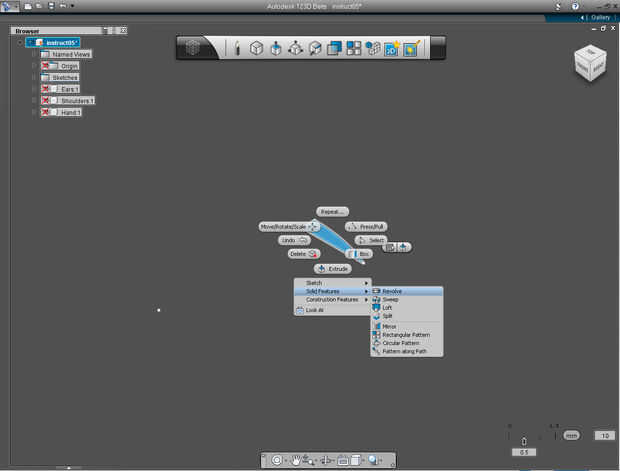Open the 2D drawing tool
Viewport: 620px width, 471px height.
tap(392, 48)
